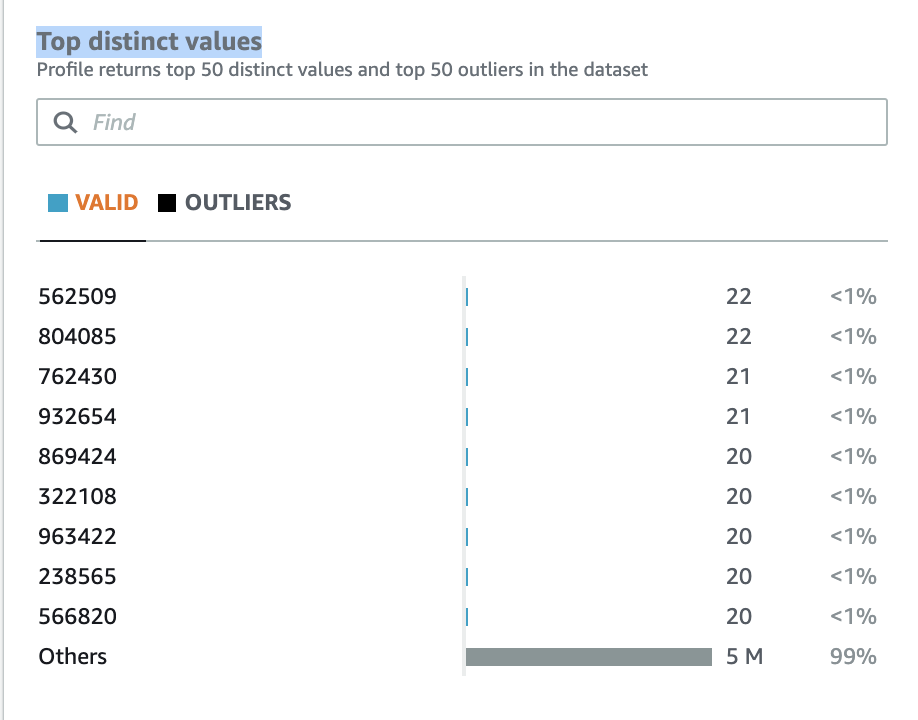This screenshot has width=918, height=720.
Task: Click the black OUTLIERS legend square
Action: [x=167, y=203]
